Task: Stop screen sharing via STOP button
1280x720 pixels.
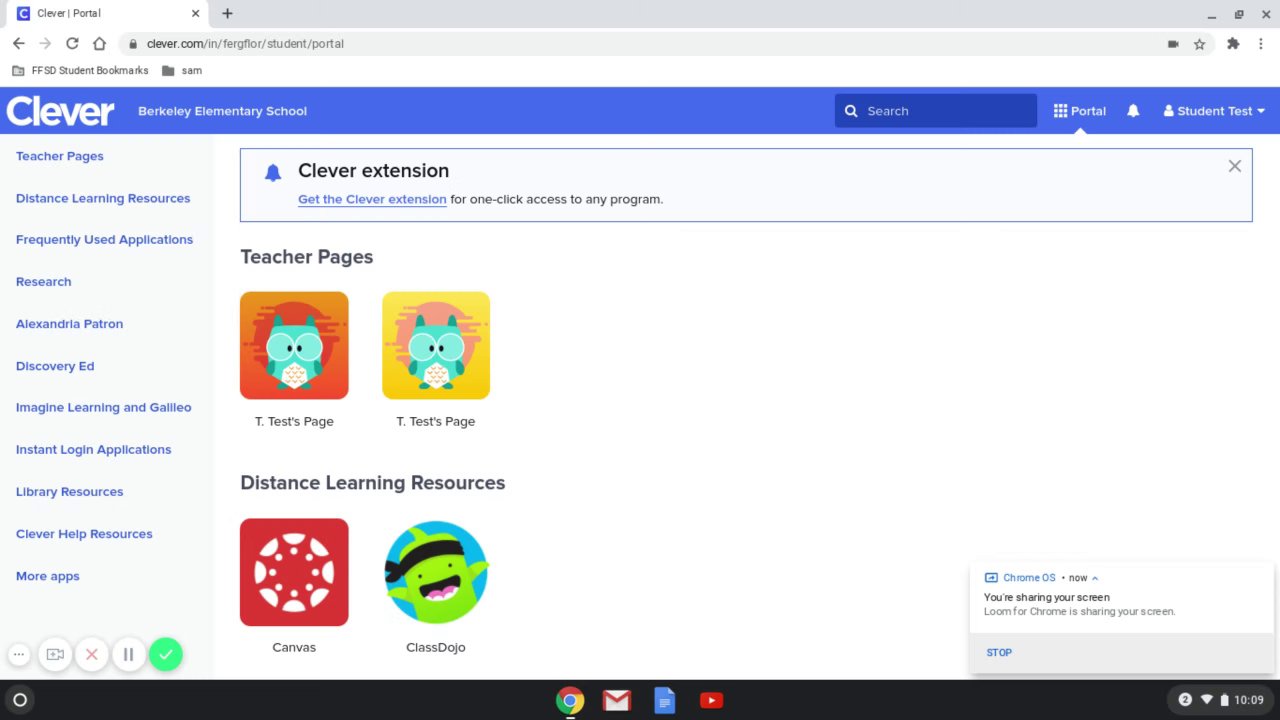Action: (999, 653)
